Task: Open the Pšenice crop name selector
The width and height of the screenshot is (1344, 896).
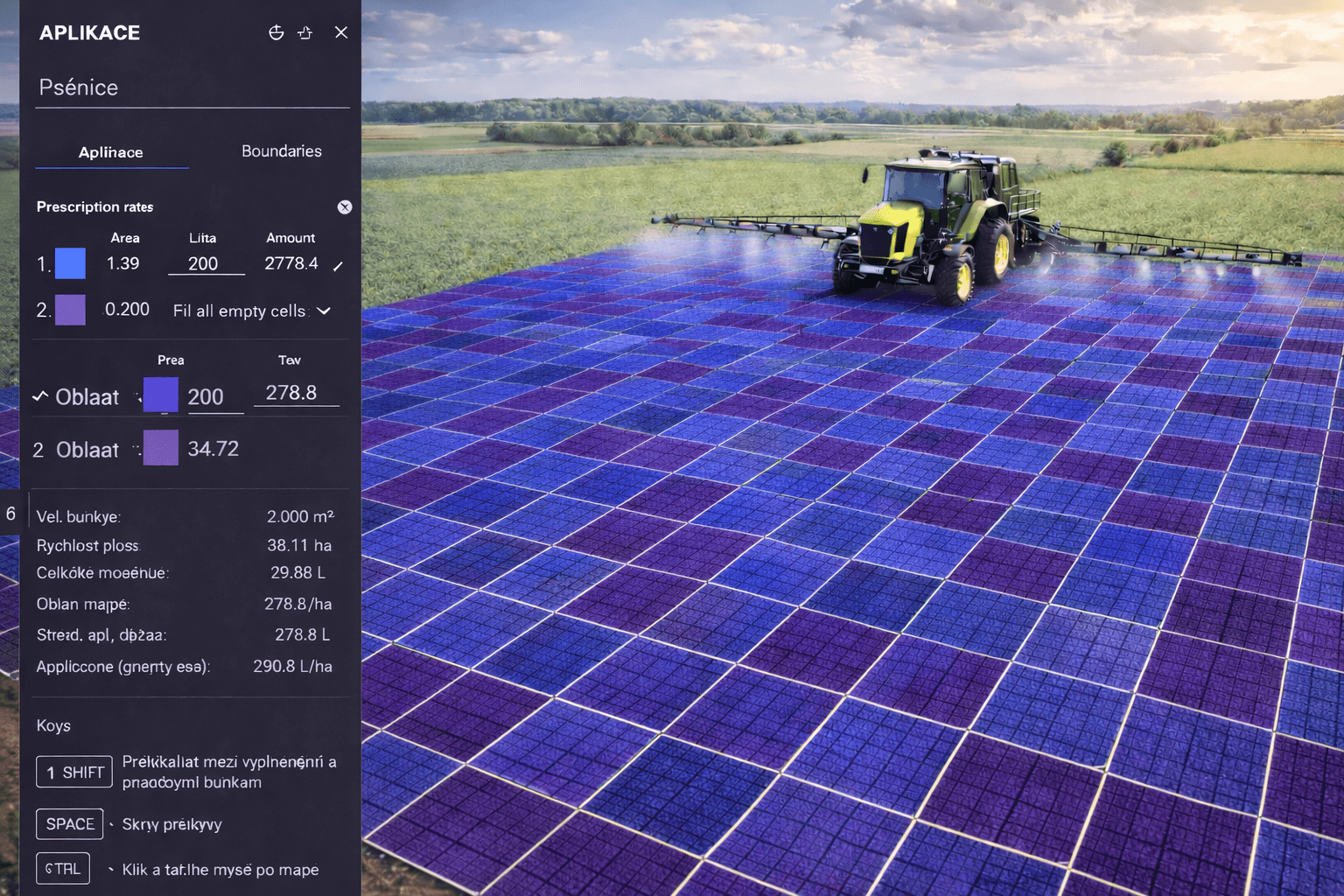Action: (192, 87)
